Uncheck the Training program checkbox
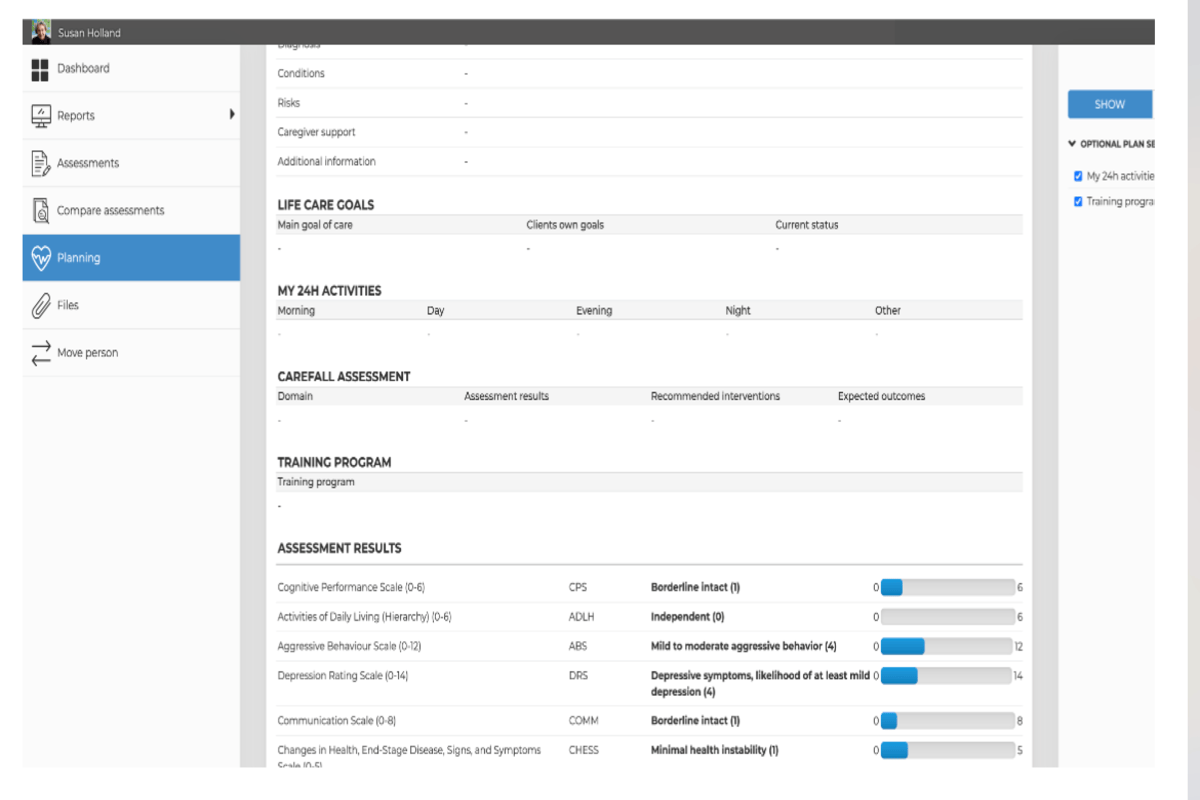Image resolution: width=1200 pixels, height=800 pixels. click(x=1078, y=201)
